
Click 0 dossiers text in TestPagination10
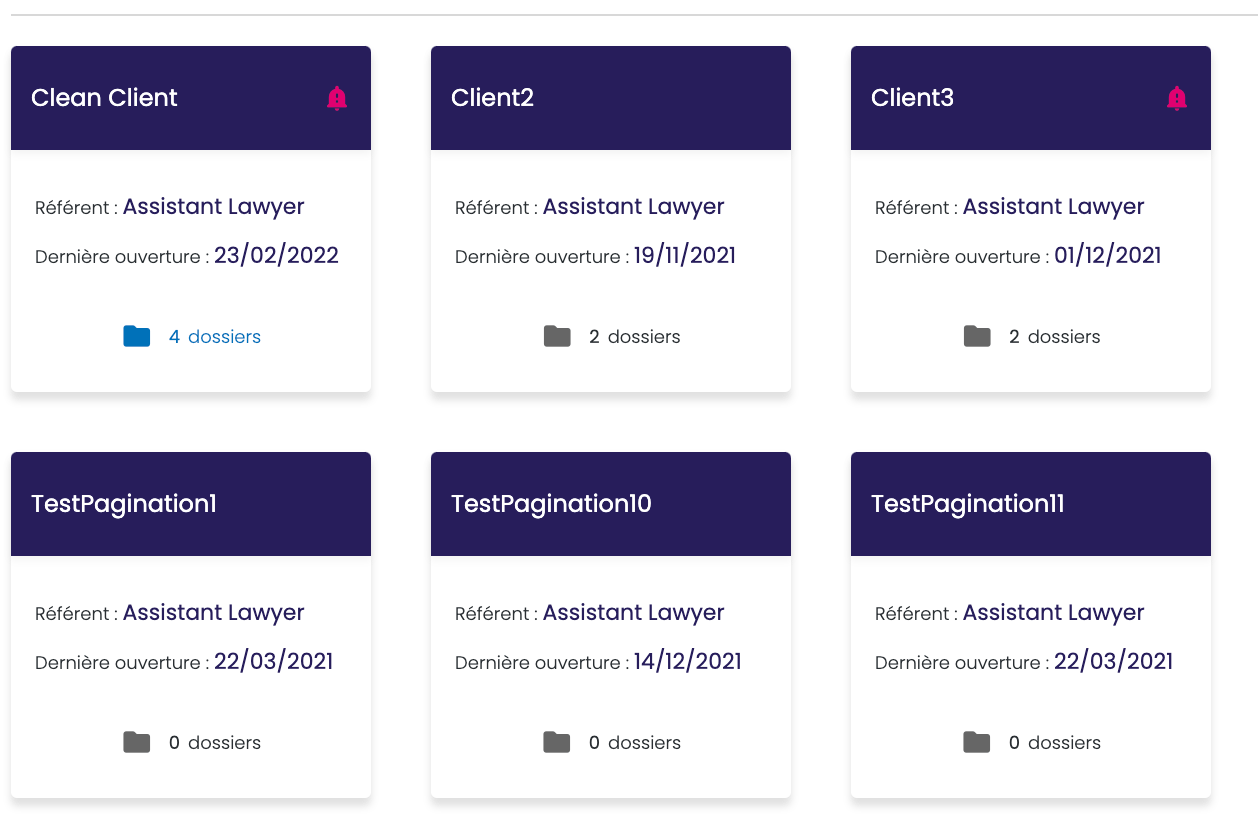point(635,743)
